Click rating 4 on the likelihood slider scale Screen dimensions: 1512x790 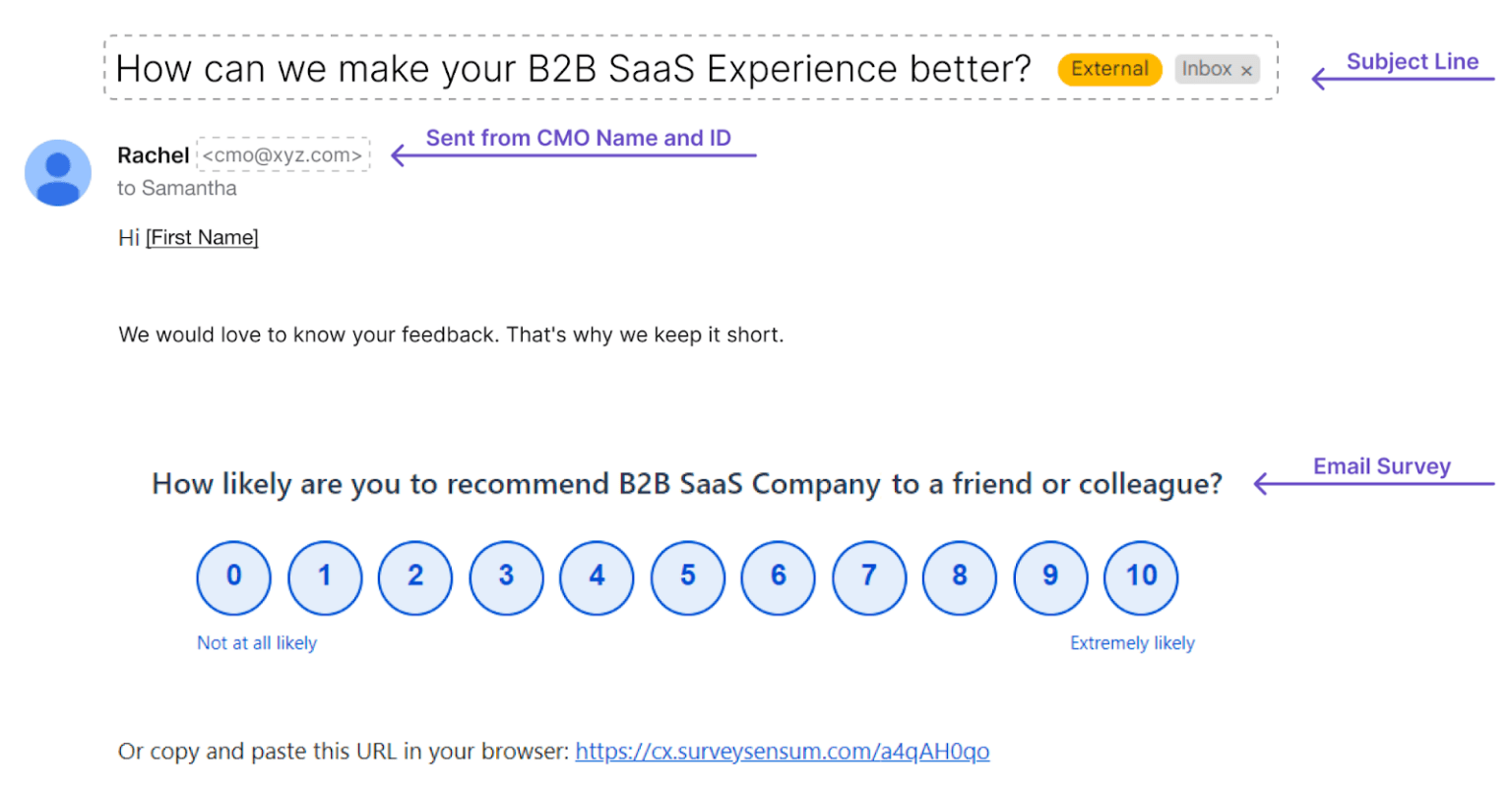coord(597,577)
